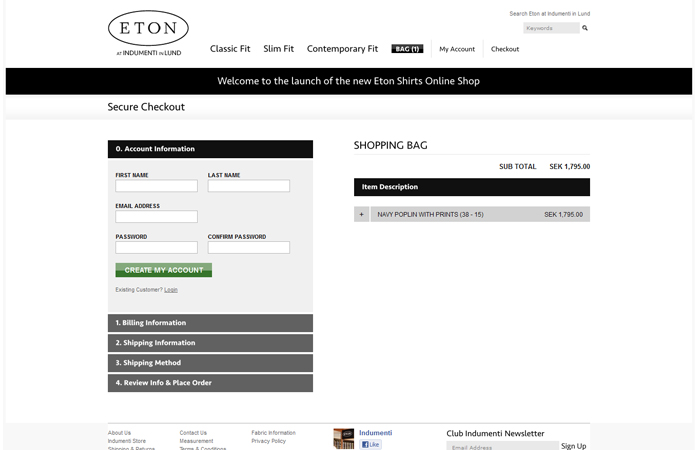
Task: Open the Classic Fit menu
Action: 230,49
